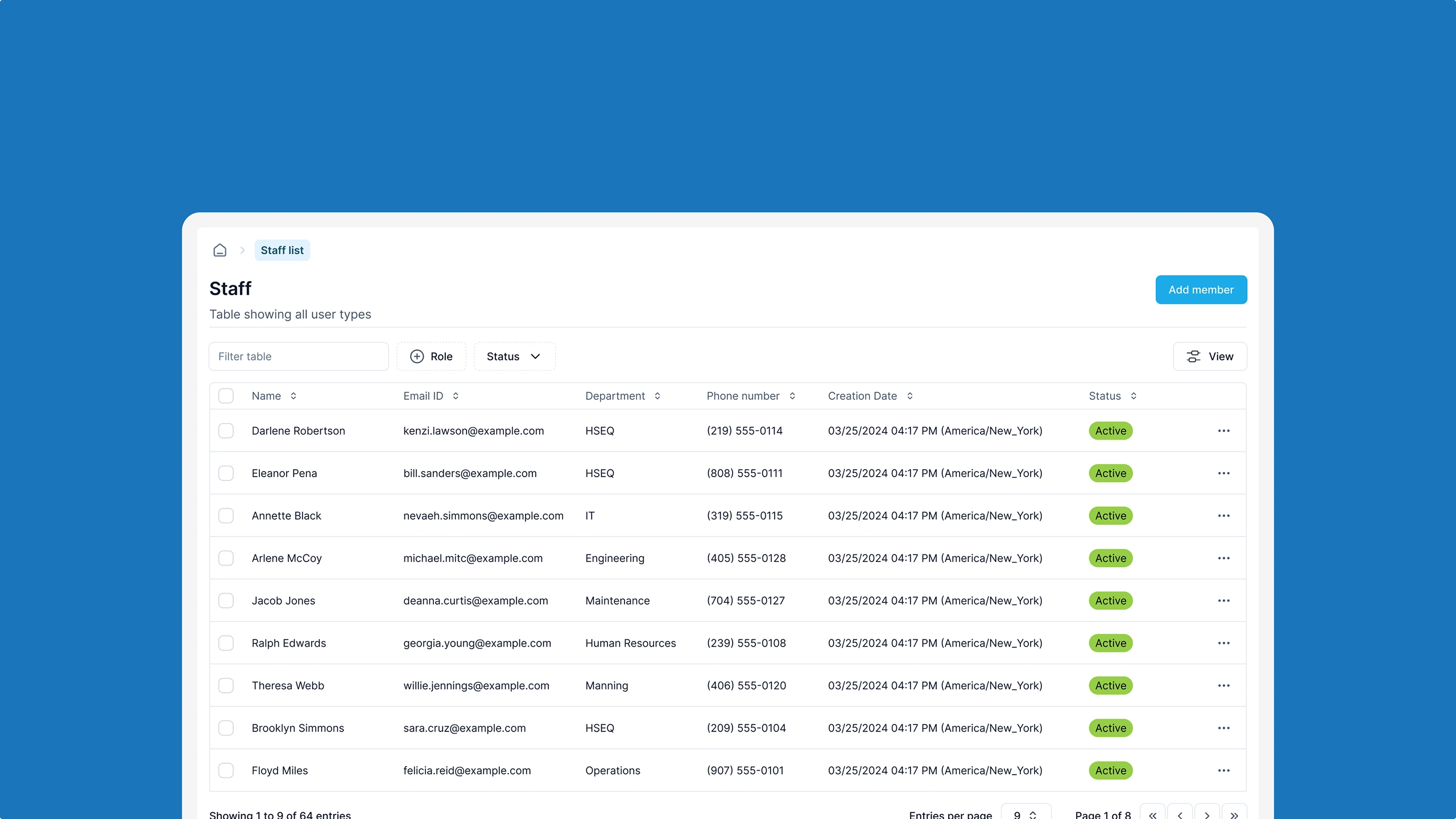Open three-dot menu for Arlene McCoy

[x=1223, y=558]
